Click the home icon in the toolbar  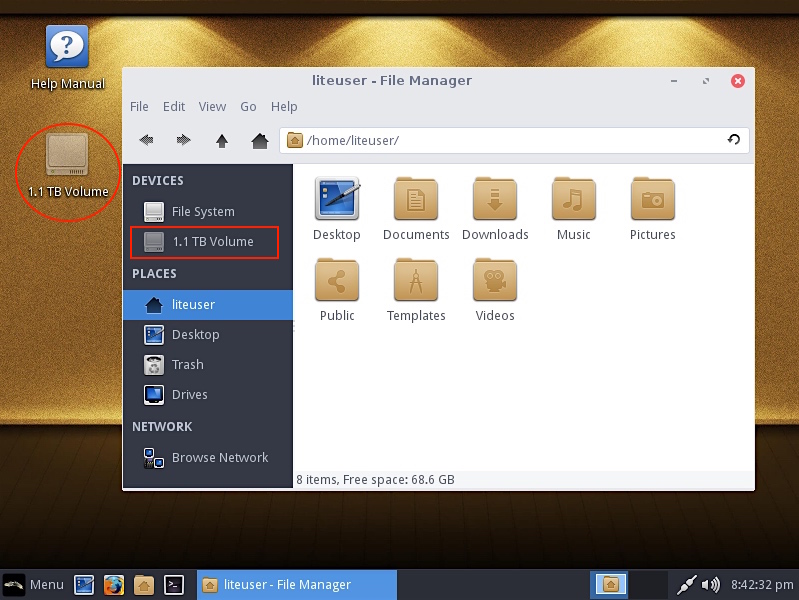[x=260, y=141]
